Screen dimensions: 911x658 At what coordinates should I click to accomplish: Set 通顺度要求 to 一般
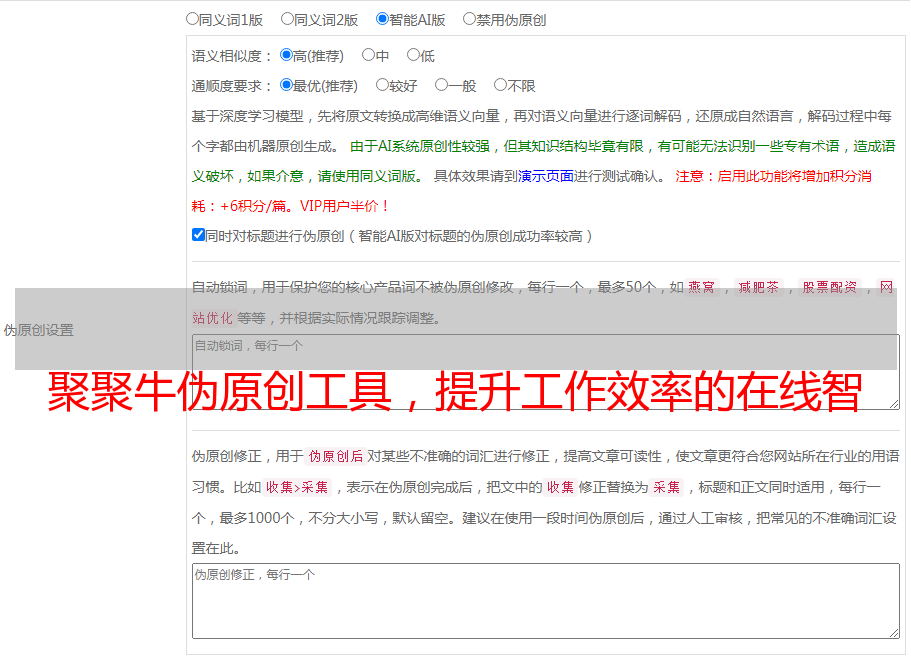(x=442, y=85)
